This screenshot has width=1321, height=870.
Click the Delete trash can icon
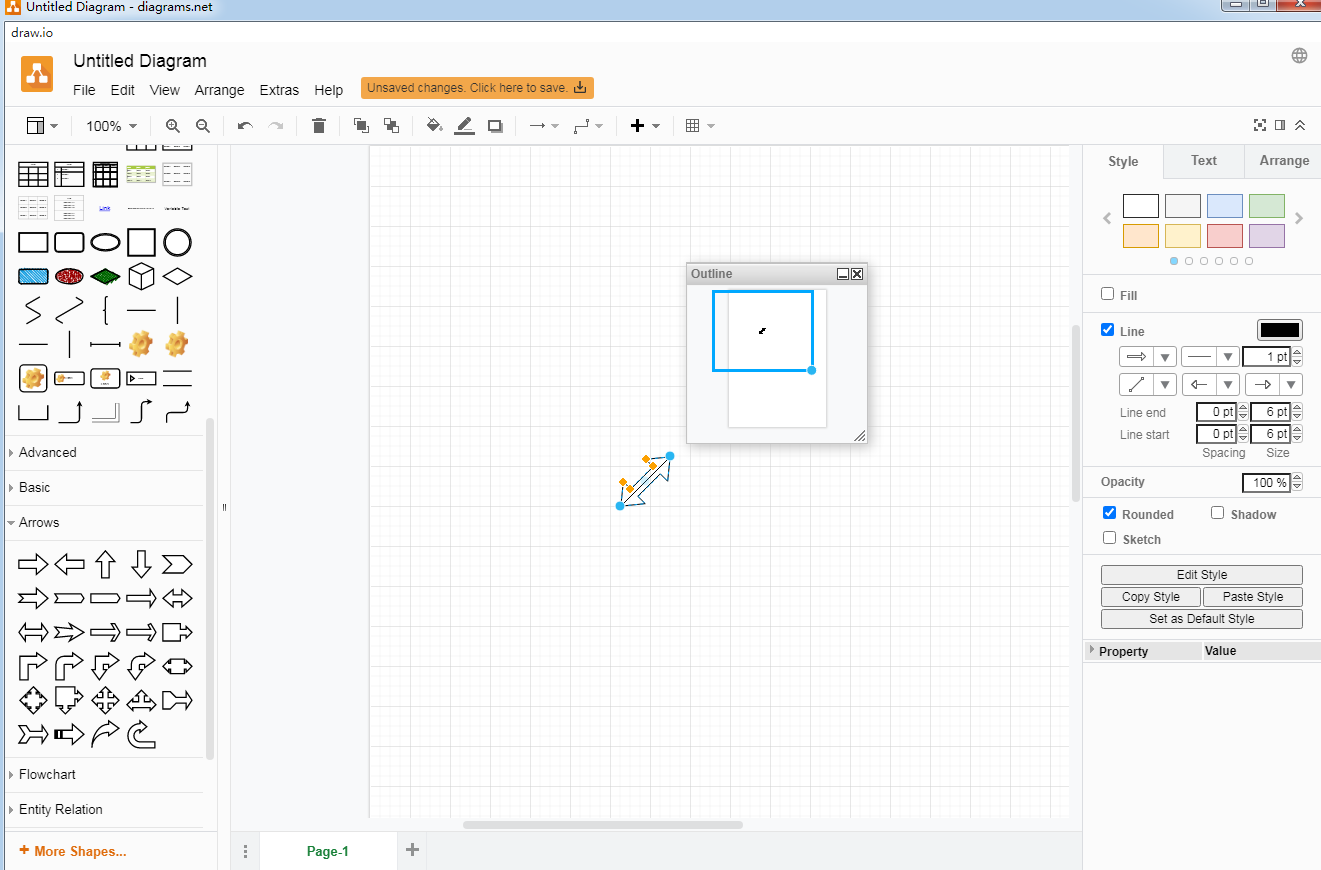pos(319,126)
